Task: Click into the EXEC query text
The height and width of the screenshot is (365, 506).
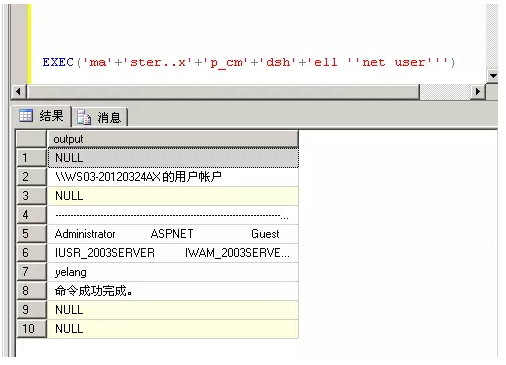Action: point(248,62)
